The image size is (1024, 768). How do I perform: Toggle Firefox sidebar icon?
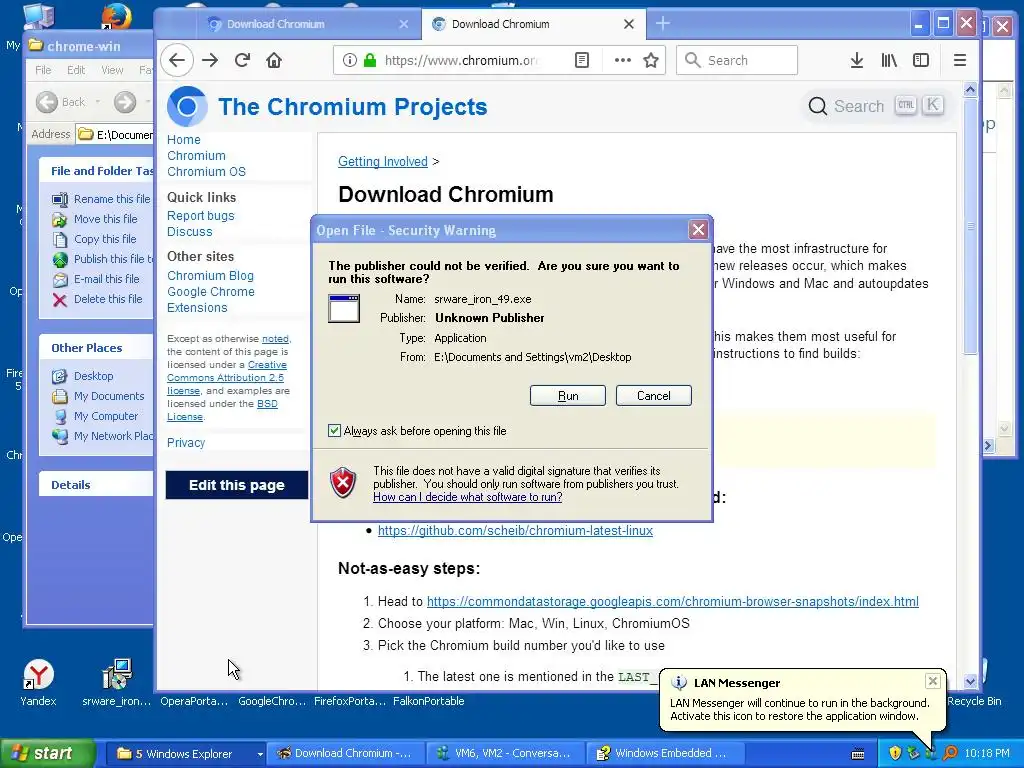[x=921, y=60]
